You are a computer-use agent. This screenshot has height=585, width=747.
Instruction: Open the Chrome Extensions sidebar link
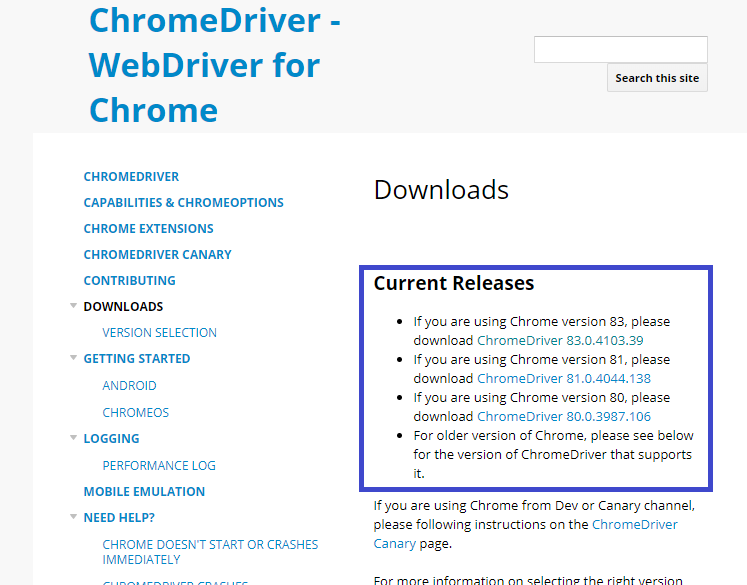(x=148, y=228)
